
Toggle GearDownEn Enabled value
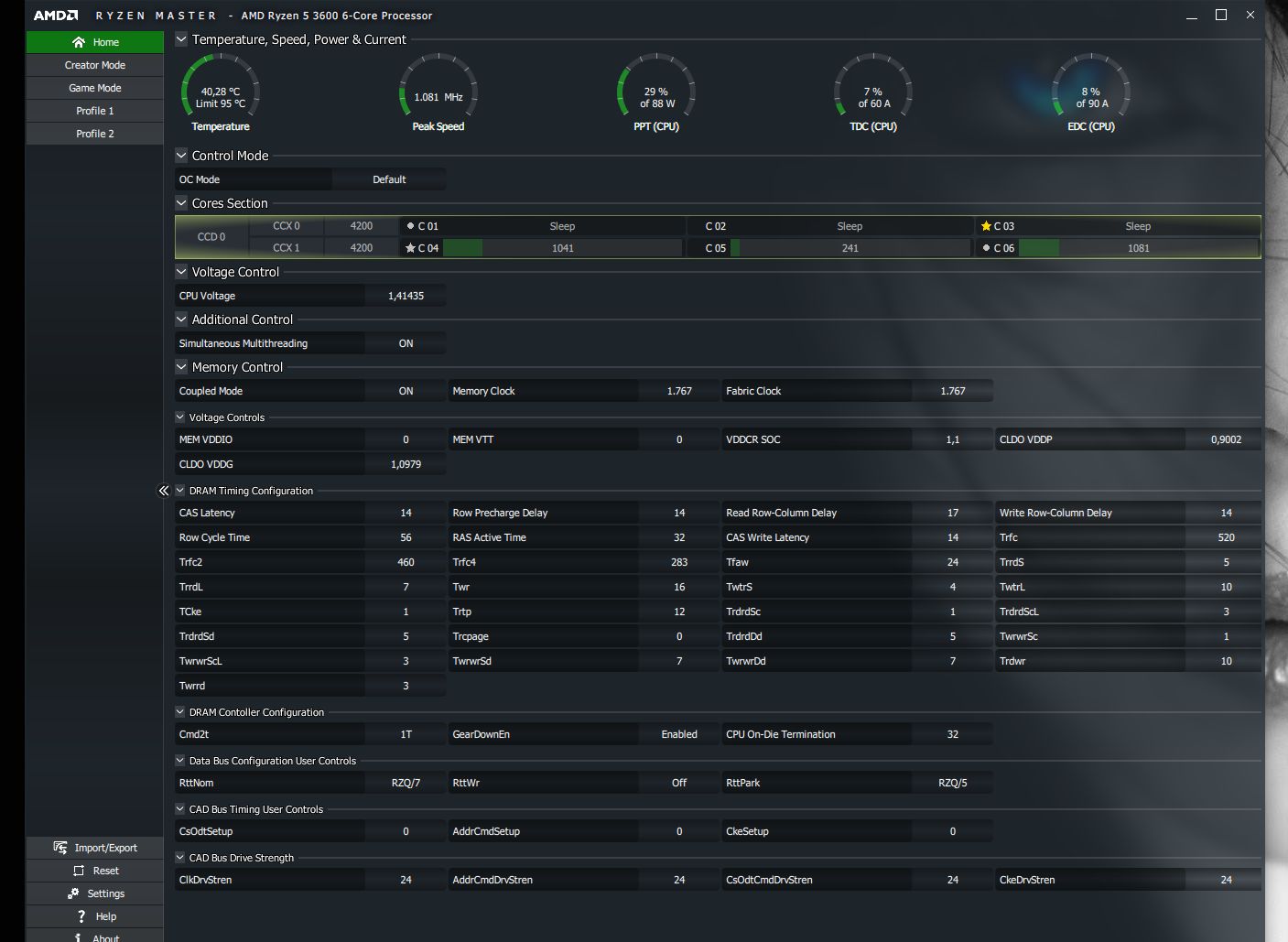tap(679, 734)
